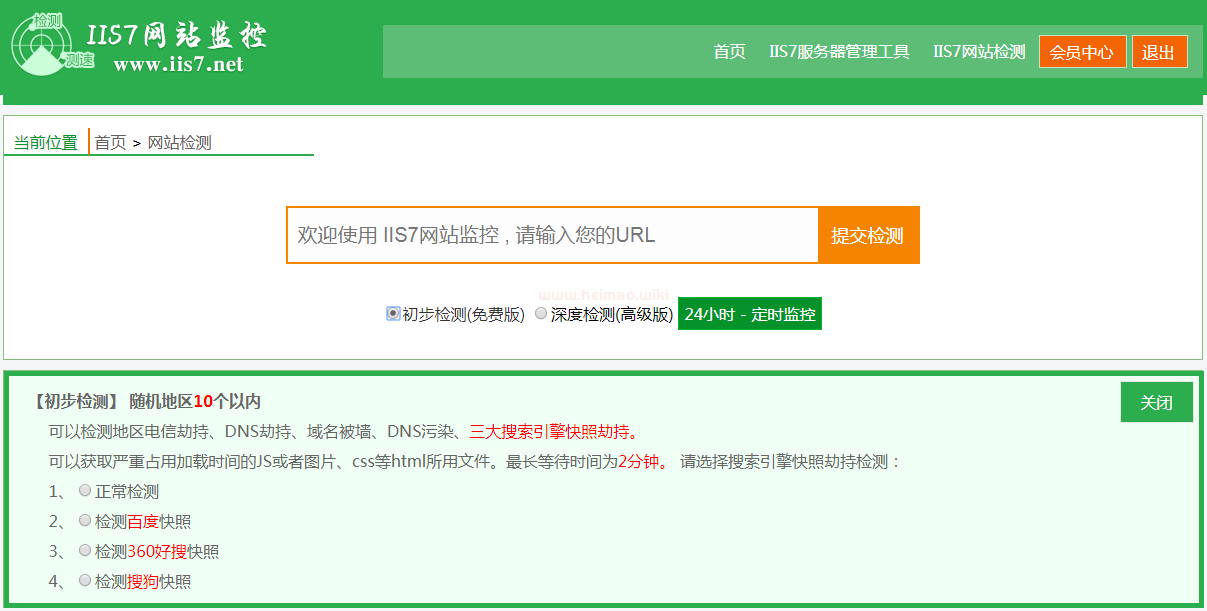Choose the 检测搜狗快照 radio option
This screenshot has height=611, width=1207.
pos(85,581)
